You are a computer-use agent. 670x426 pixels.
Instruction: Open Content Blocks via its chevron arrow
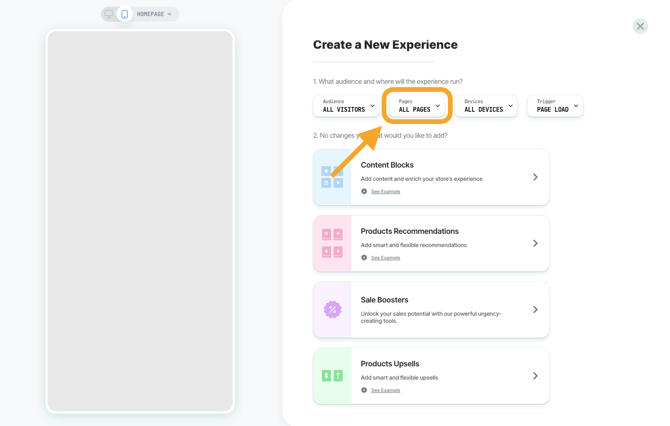pyautogui.click(x=535, y=177)
